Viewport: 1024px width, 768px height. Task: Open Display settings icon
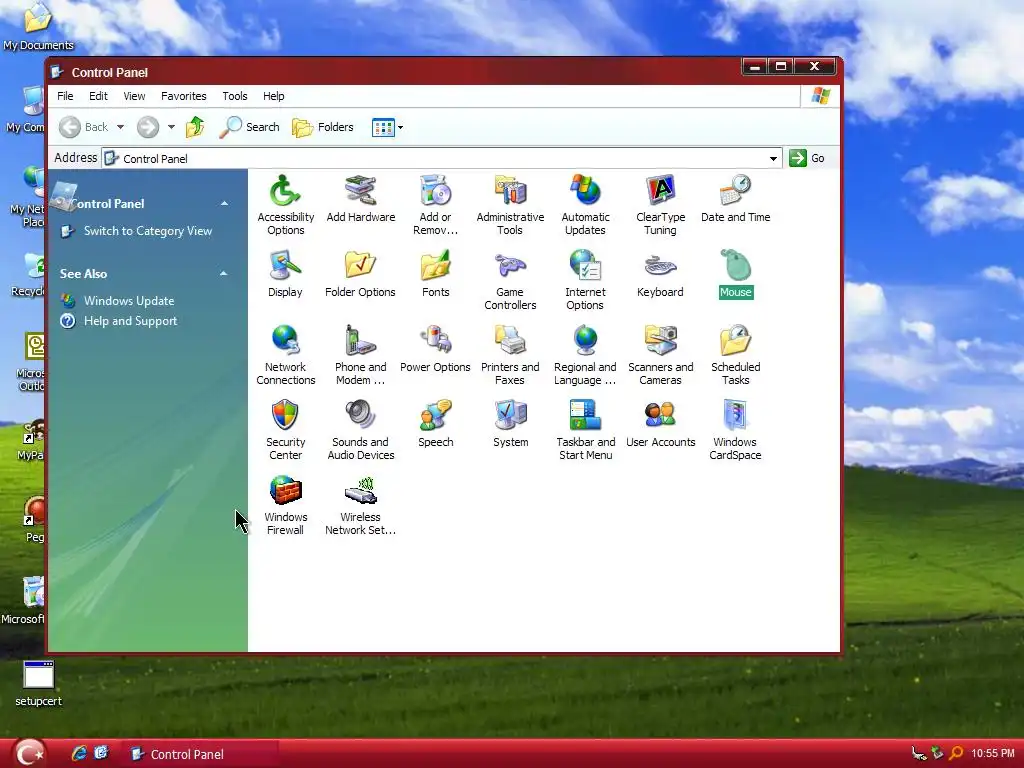[285, 274]
